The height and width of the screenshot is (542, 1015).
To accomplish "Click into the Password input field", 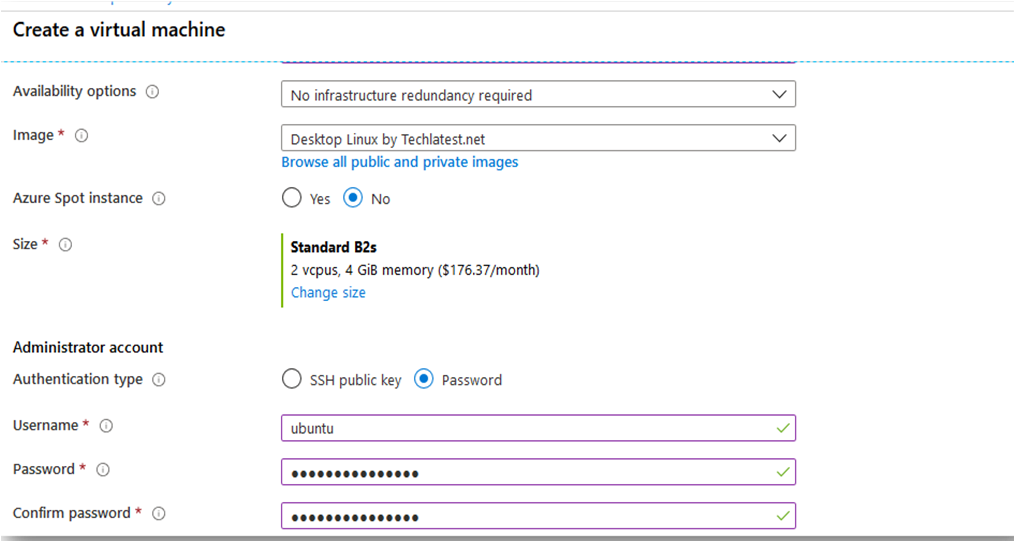I will 539,472.
